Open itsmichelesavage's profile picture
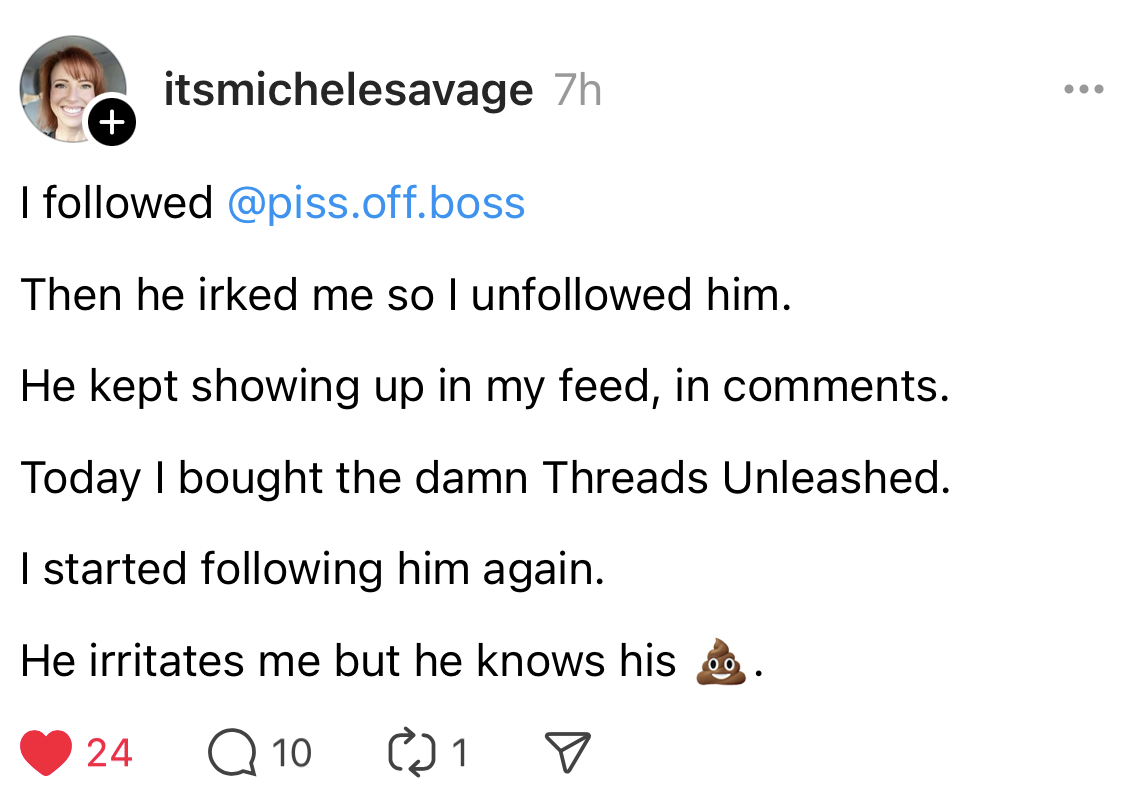 70,86
